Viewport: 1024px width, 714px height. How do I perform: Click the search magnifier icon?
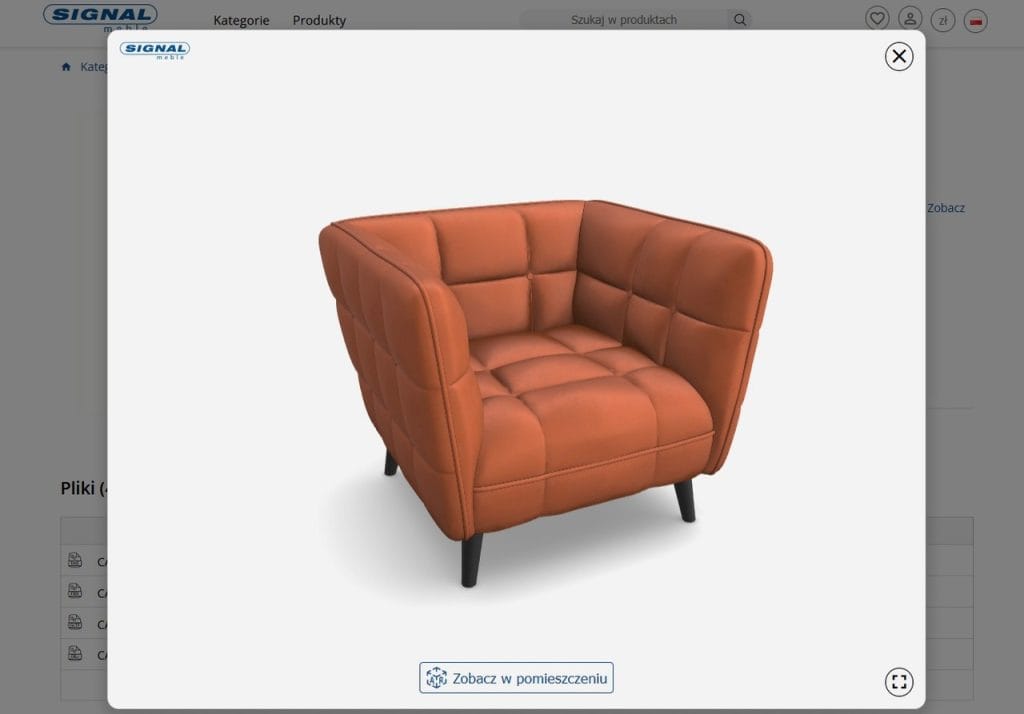[x=739, y=19]
